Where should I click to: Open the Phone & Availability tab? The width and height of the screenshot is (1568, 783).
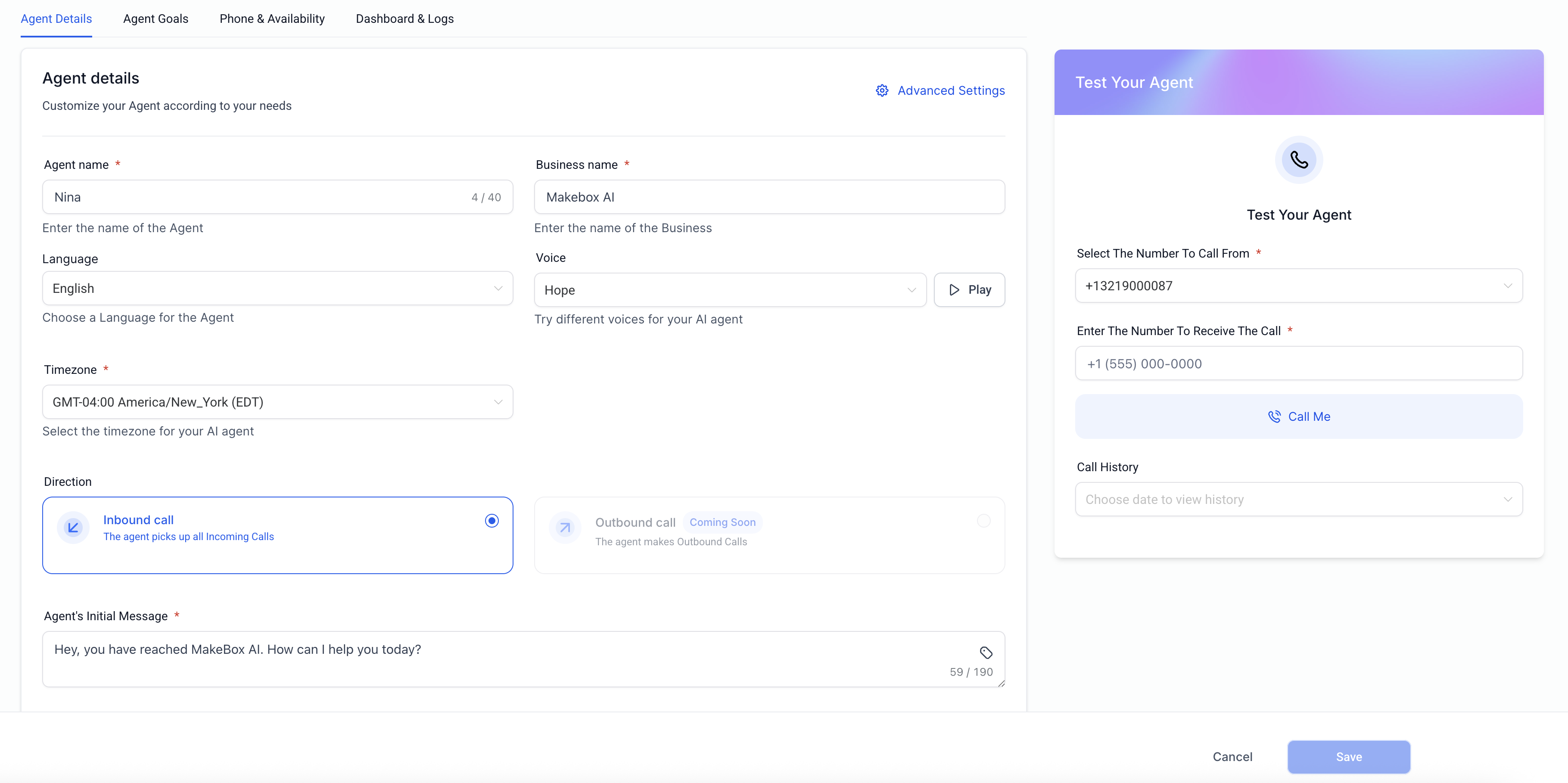[x=272, y=19]
